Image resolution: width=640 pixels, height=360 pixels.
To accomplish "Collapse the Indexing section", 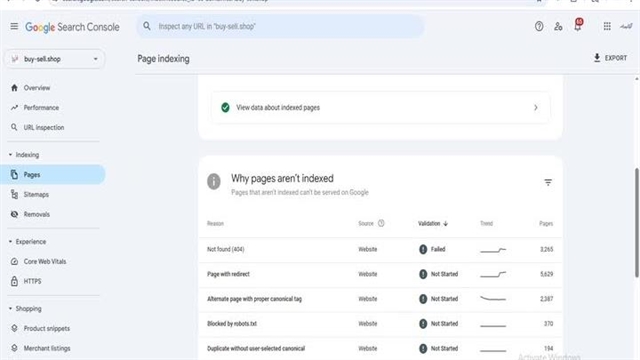I will (x=24, y=155).
